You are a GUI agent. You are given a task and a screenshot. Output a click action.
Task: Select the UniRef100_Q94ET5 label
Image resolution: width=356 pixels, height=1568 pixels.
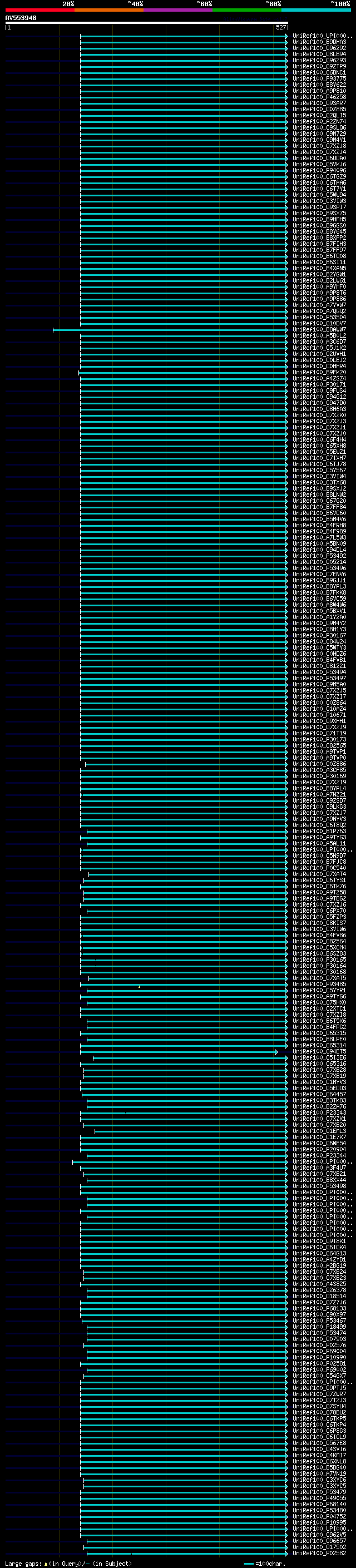(319, 1052)
